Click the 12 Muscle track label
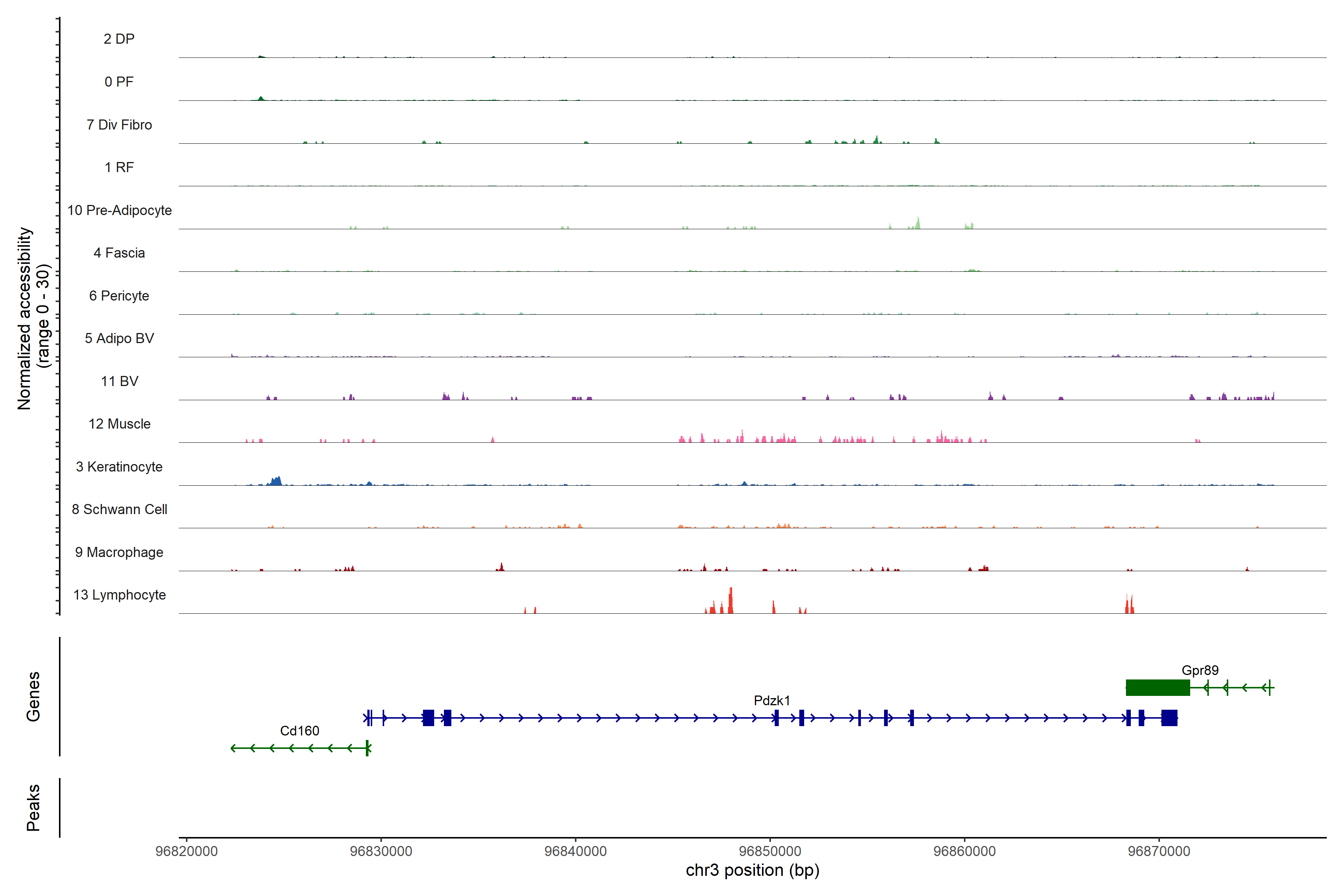1344x896 pixels. coord(119,424)
